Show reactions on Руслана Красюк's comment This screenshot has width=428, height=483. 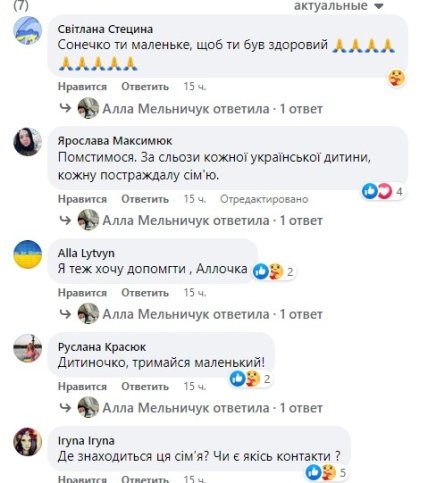click(x=250, y=379)
